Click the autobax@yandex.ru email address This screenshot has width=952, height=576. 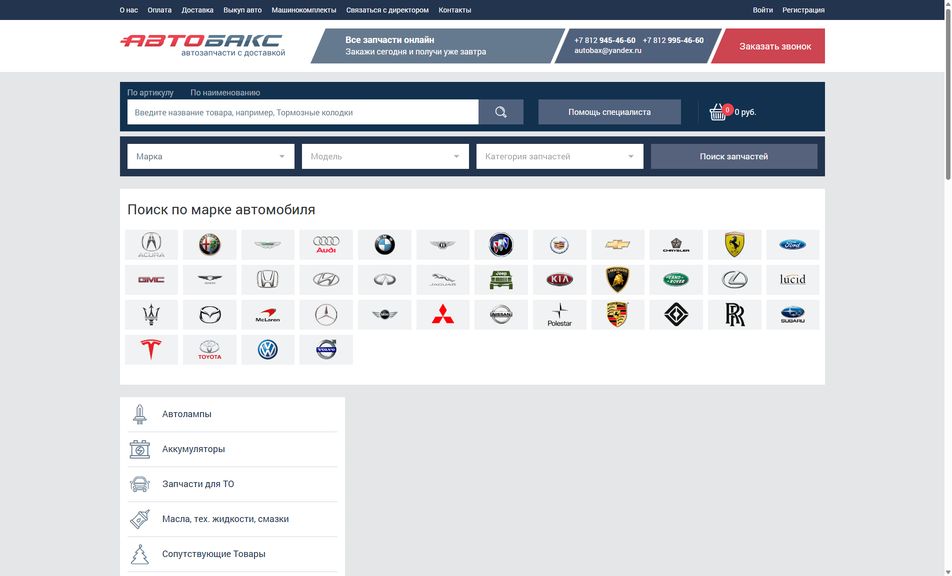click(x=608, y=51)
